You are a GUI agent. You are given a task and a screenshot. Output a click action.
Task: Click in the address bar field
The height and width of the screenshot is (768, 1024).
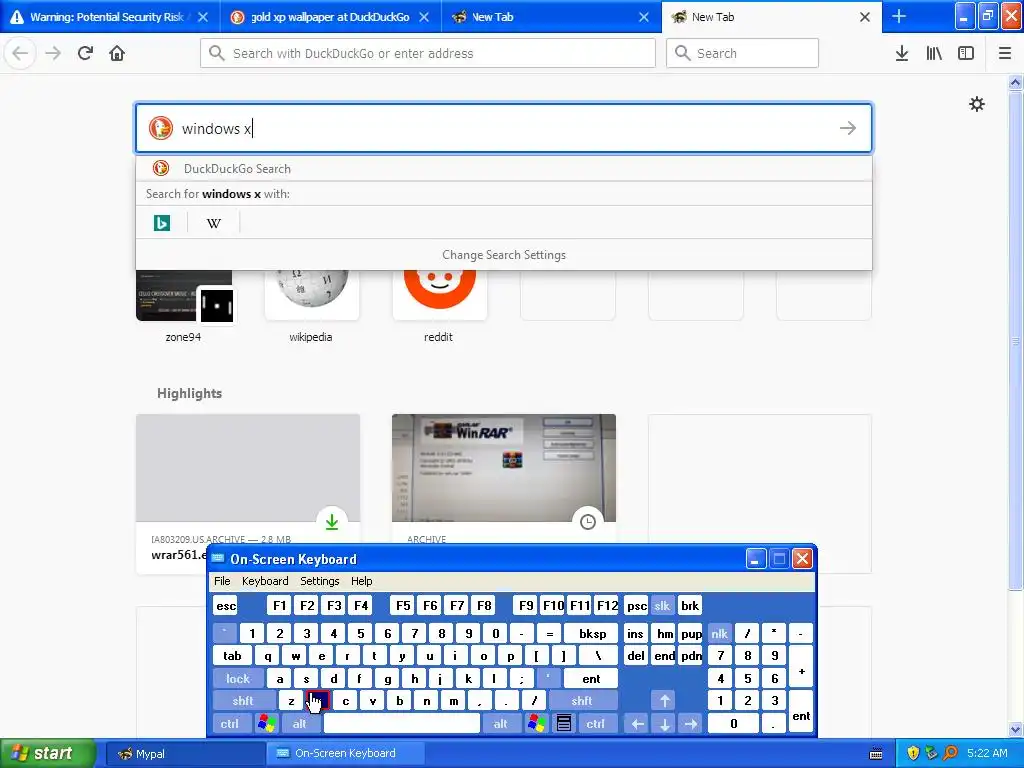(x=428, y=53)
